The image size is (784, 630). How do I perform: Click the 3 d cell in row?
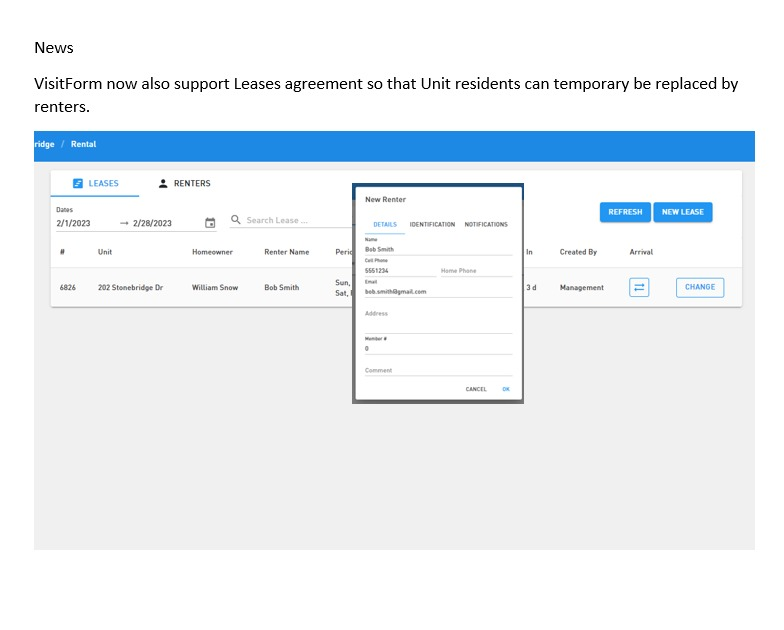[x=531, y=288]
